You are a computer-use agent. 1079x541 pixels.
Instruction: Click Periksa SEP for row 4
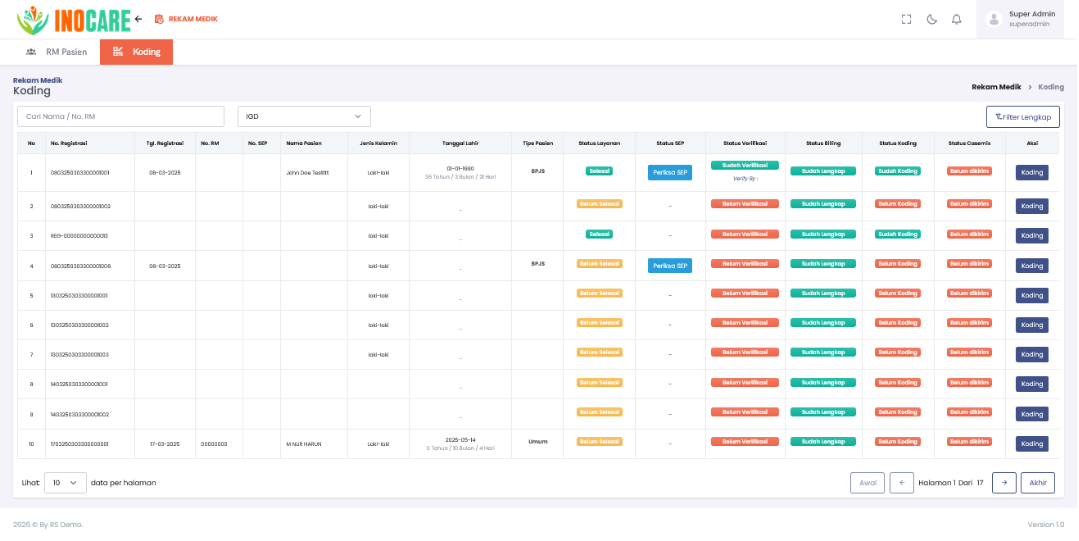(x=670, y=266)
